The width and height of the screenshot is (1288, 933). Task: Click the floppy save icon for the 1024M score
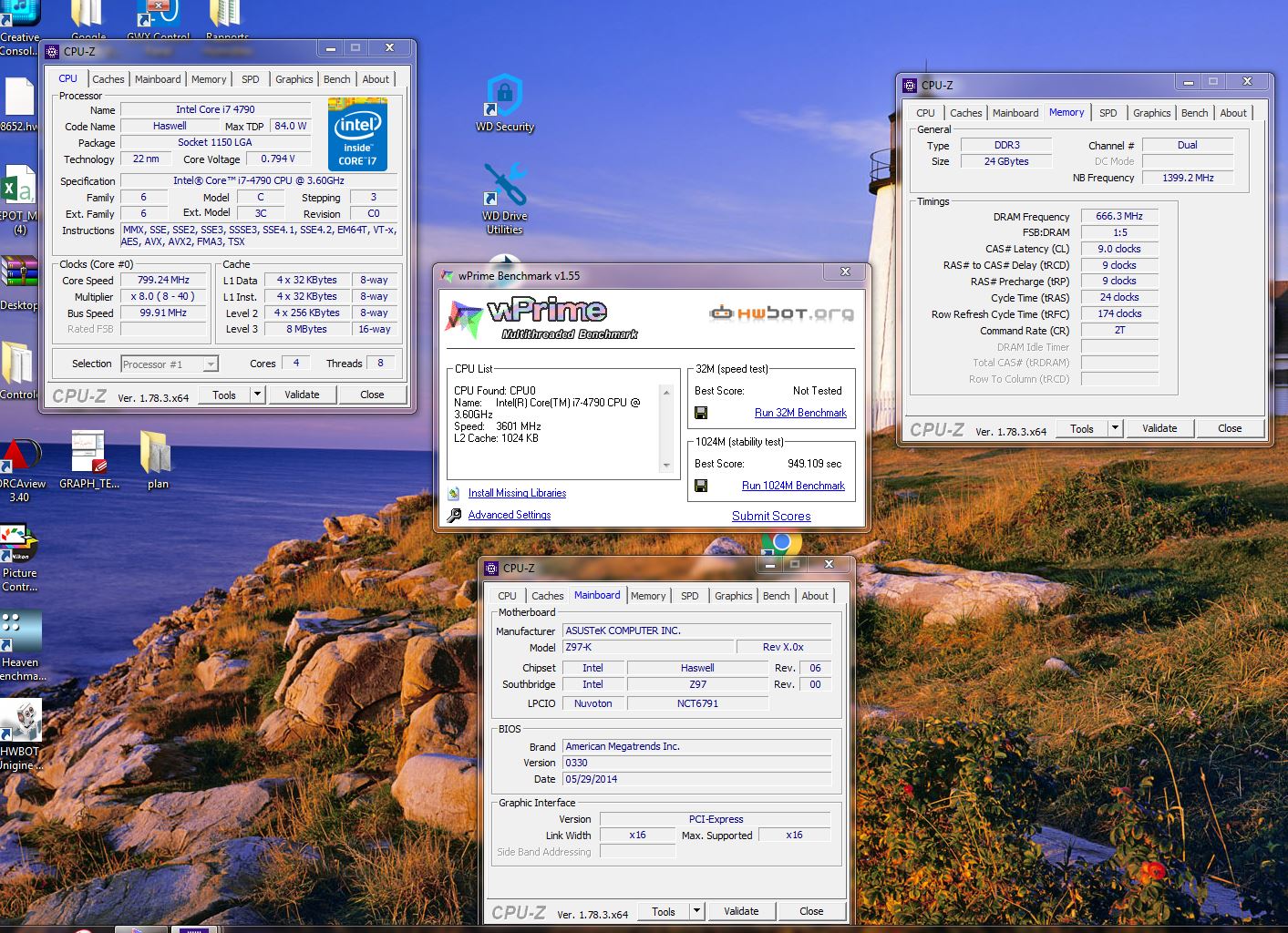tap(701, 486)
